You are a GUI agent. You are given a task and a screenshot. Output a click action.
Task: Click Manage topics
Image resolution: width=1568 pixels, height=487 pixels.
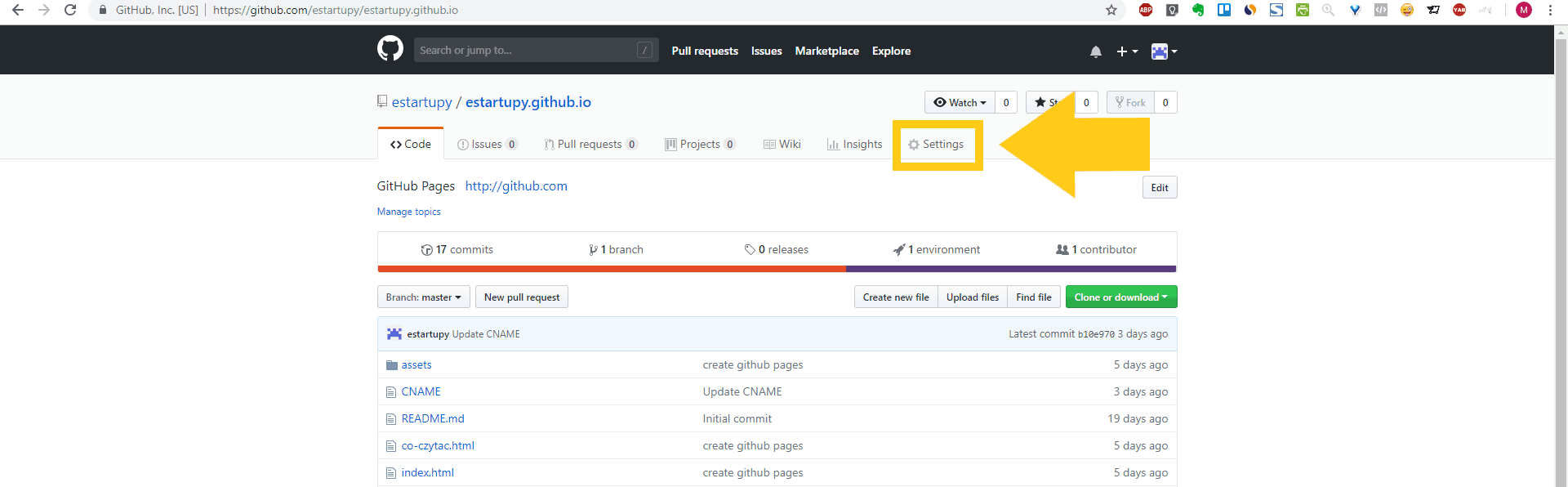point(409,212)
